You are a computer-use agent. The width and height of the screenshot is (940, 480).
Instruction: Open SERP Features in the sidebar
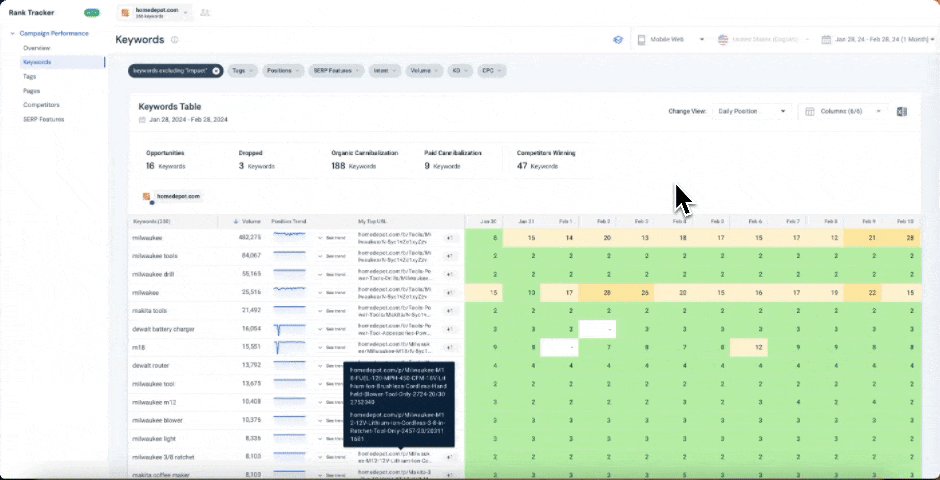point(43,119)
